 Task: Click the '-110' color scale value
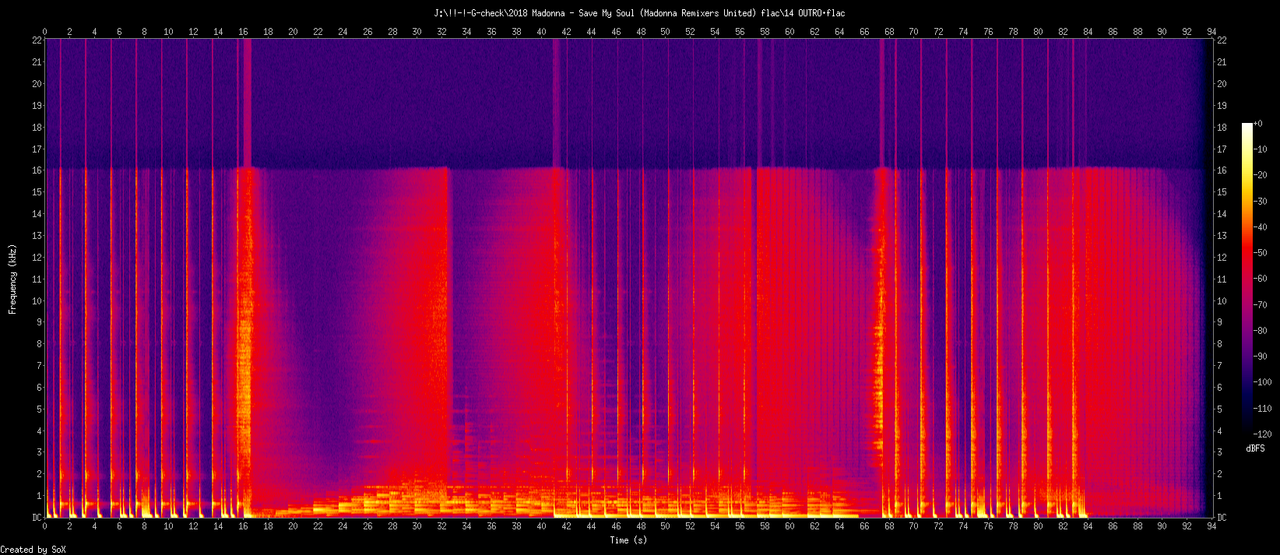click(1265, 408)
